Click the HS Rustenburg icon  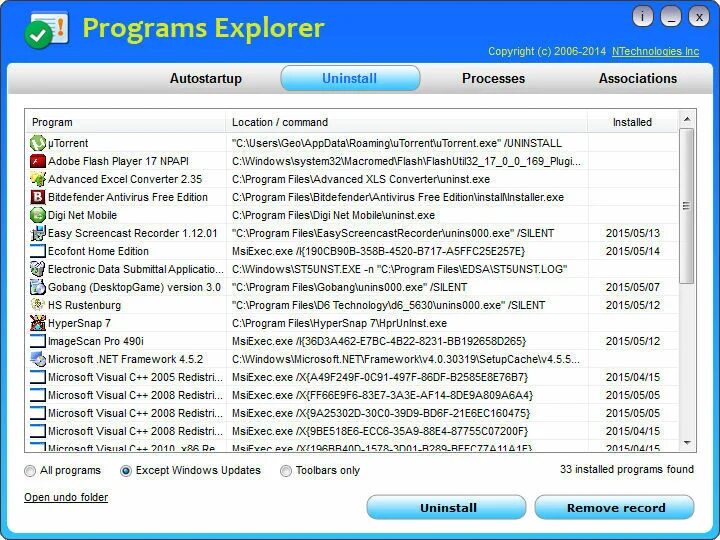38,305
